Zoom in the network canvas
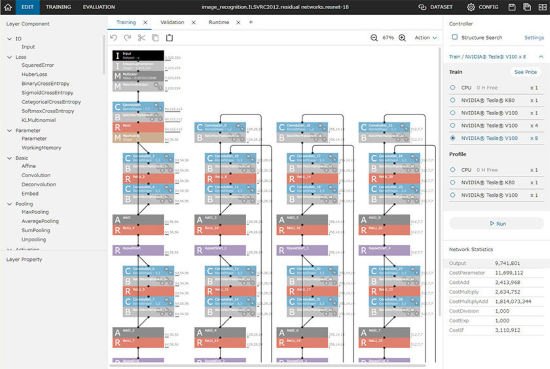The image size is (550, 369). point(402,38)
